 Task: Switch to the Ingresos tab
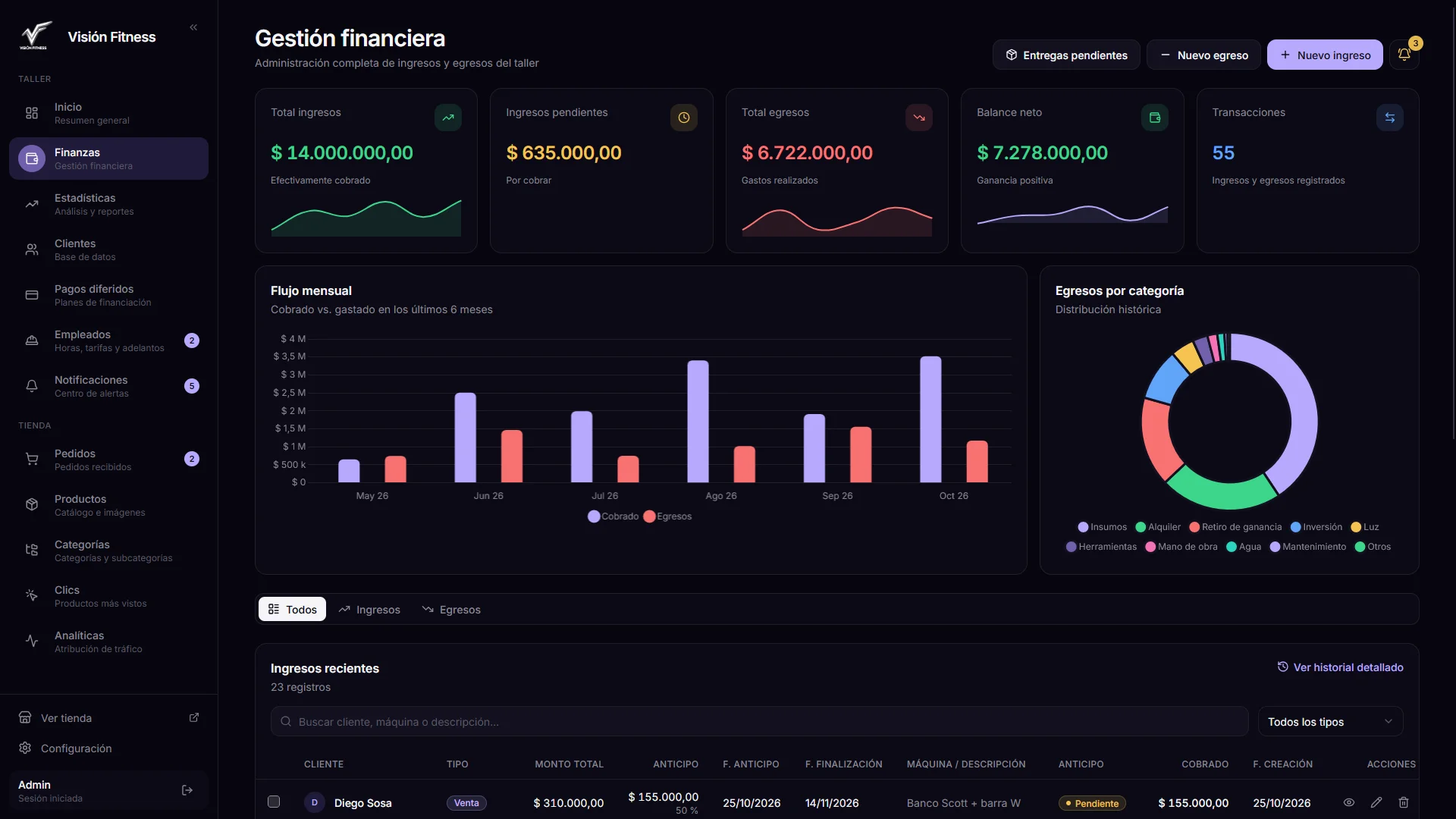[369, 610]
